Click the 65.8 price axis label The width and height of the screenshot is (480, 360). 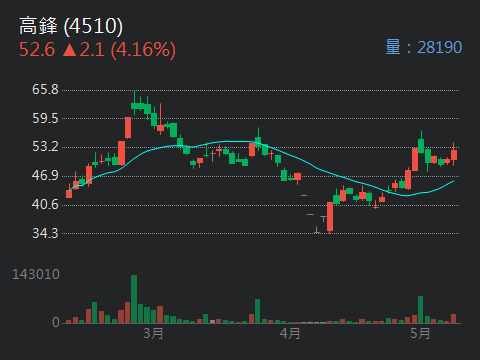tap(45, 89)
